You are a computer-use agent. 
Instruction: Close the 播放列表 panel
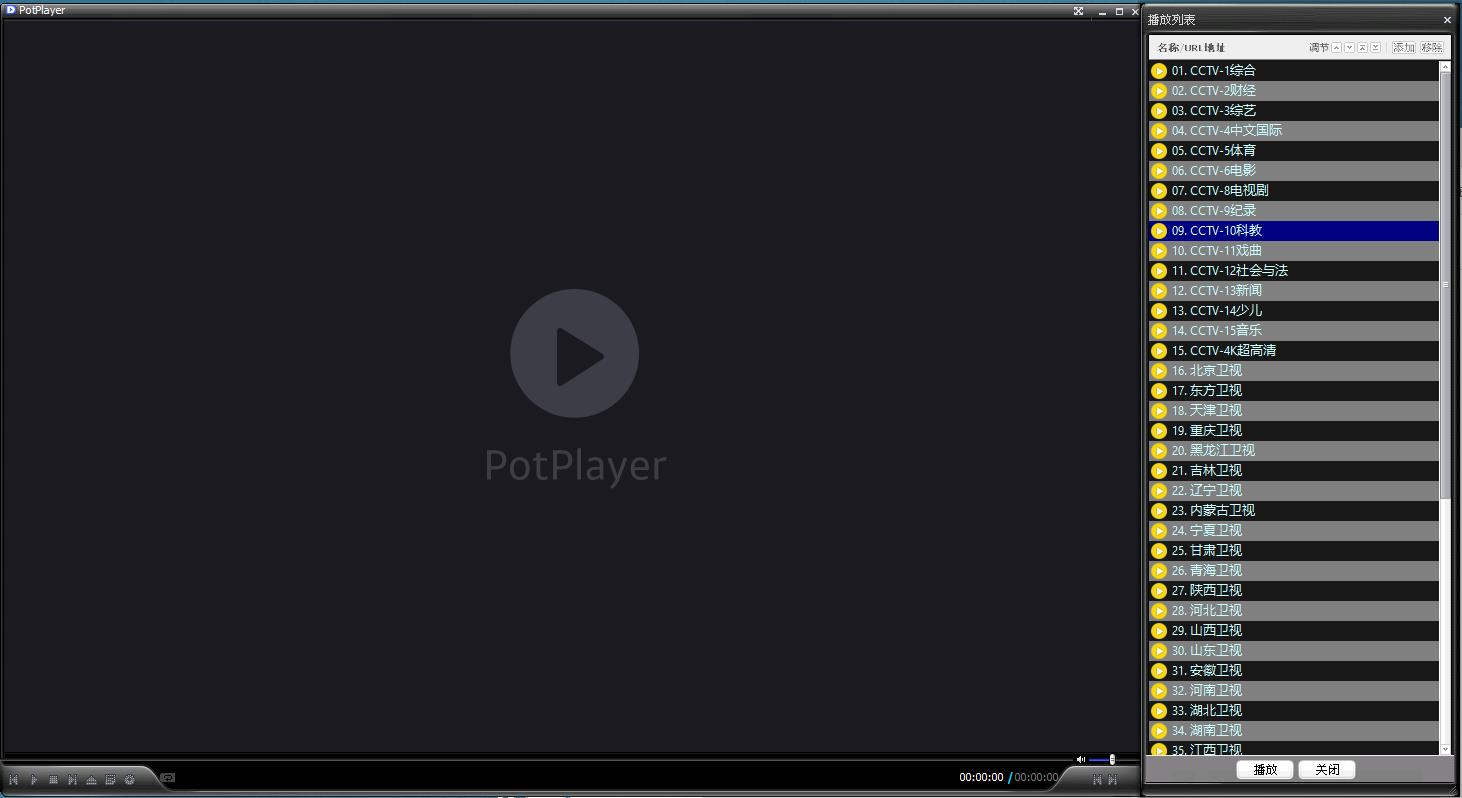tap(1446, 20)
